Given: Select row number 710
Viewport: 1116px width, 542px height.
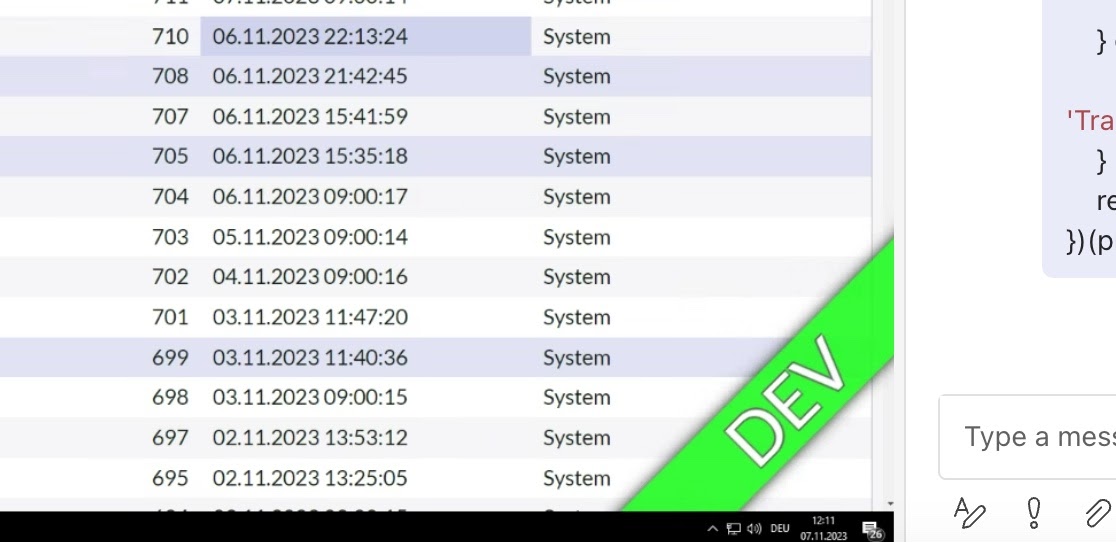Looking at the screenshot, I should tap(170, 36).
